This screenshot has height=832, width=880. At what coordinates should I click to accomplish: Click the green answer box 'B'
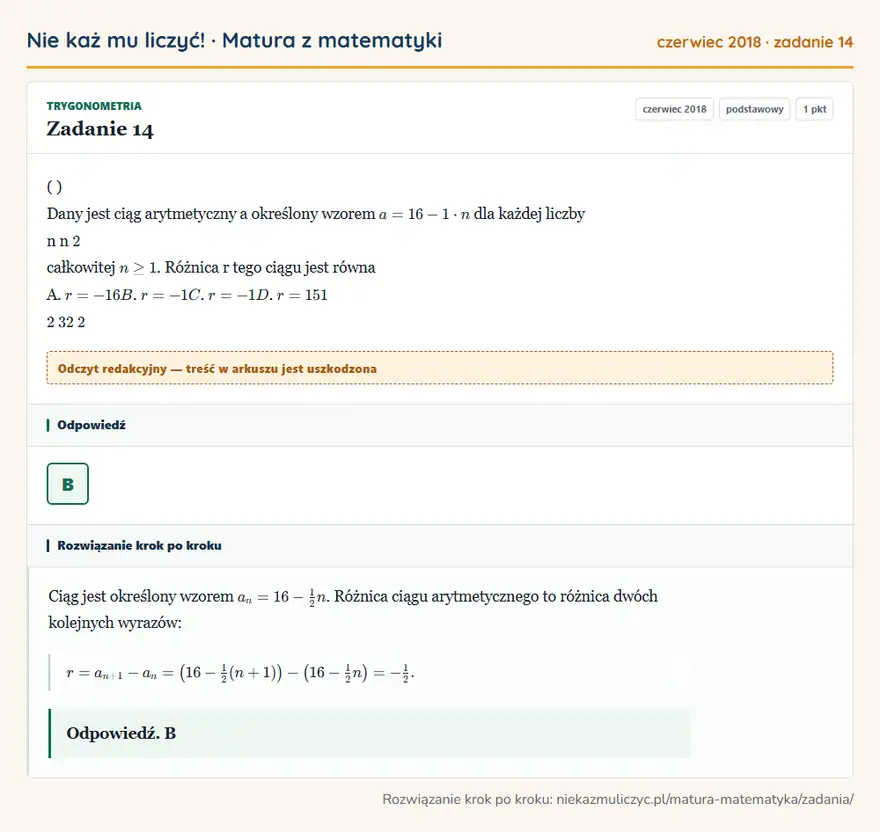pos(67,484)
